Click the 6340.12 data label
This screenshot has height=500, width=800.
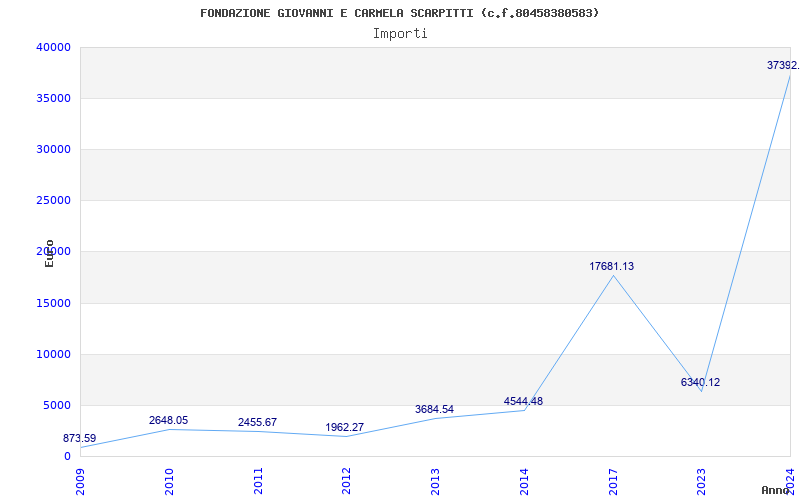coord(701,382)
